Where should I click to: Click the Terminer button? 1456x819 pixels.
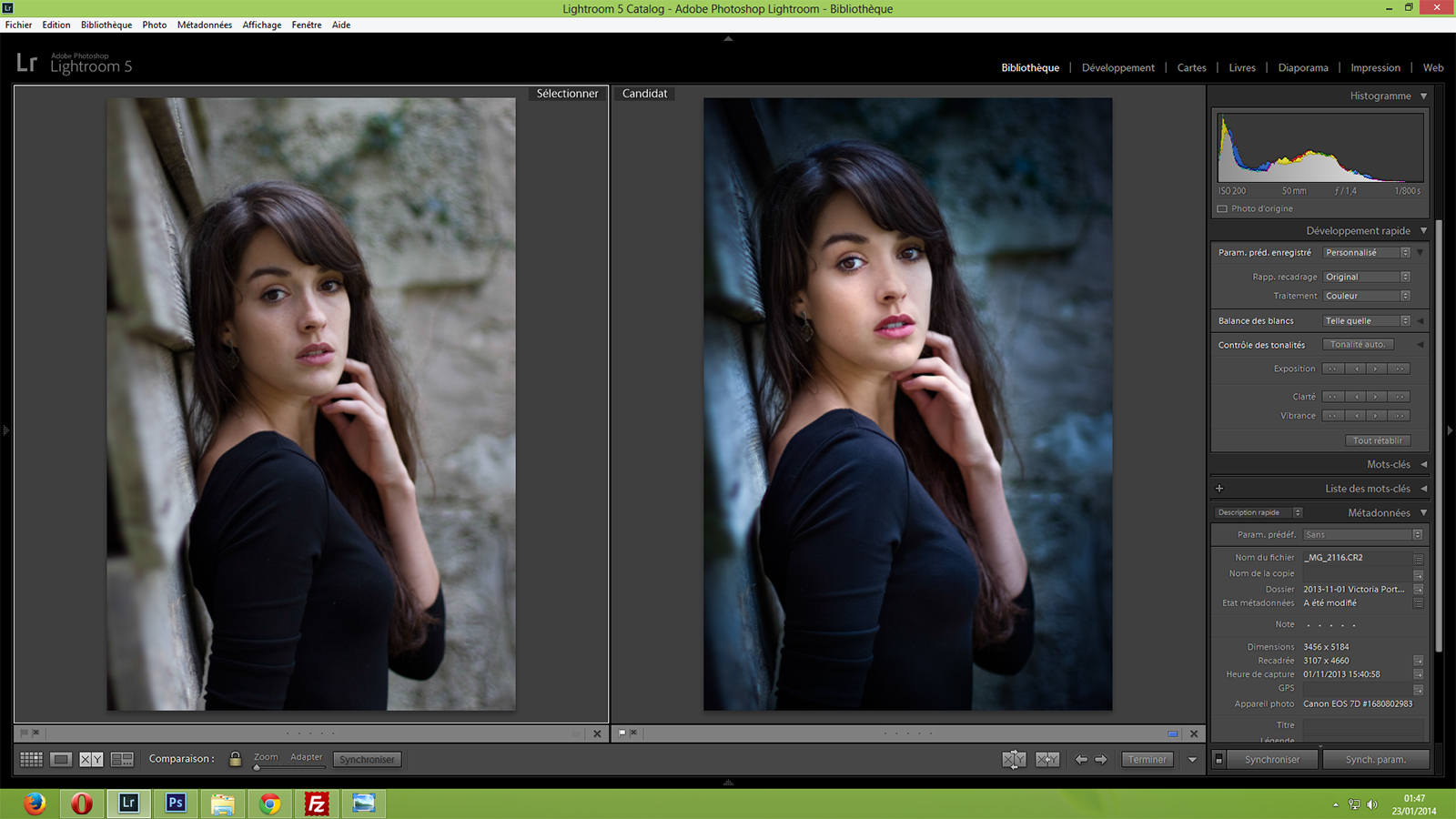pos(1147,759)
